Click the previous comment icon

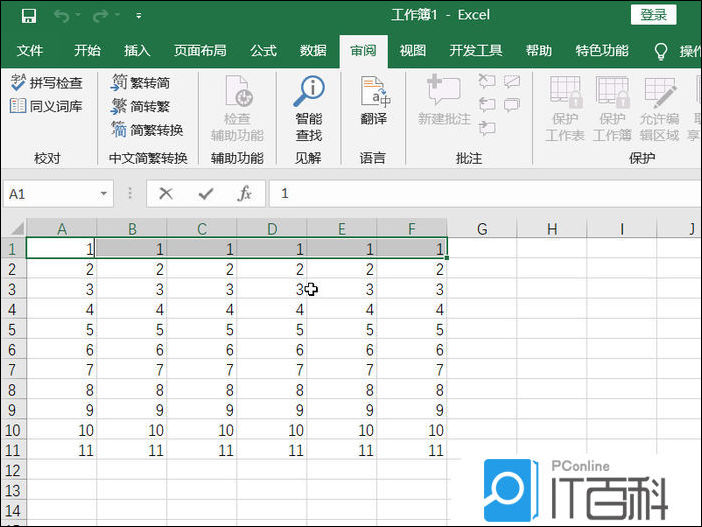[x=487, y=105]
